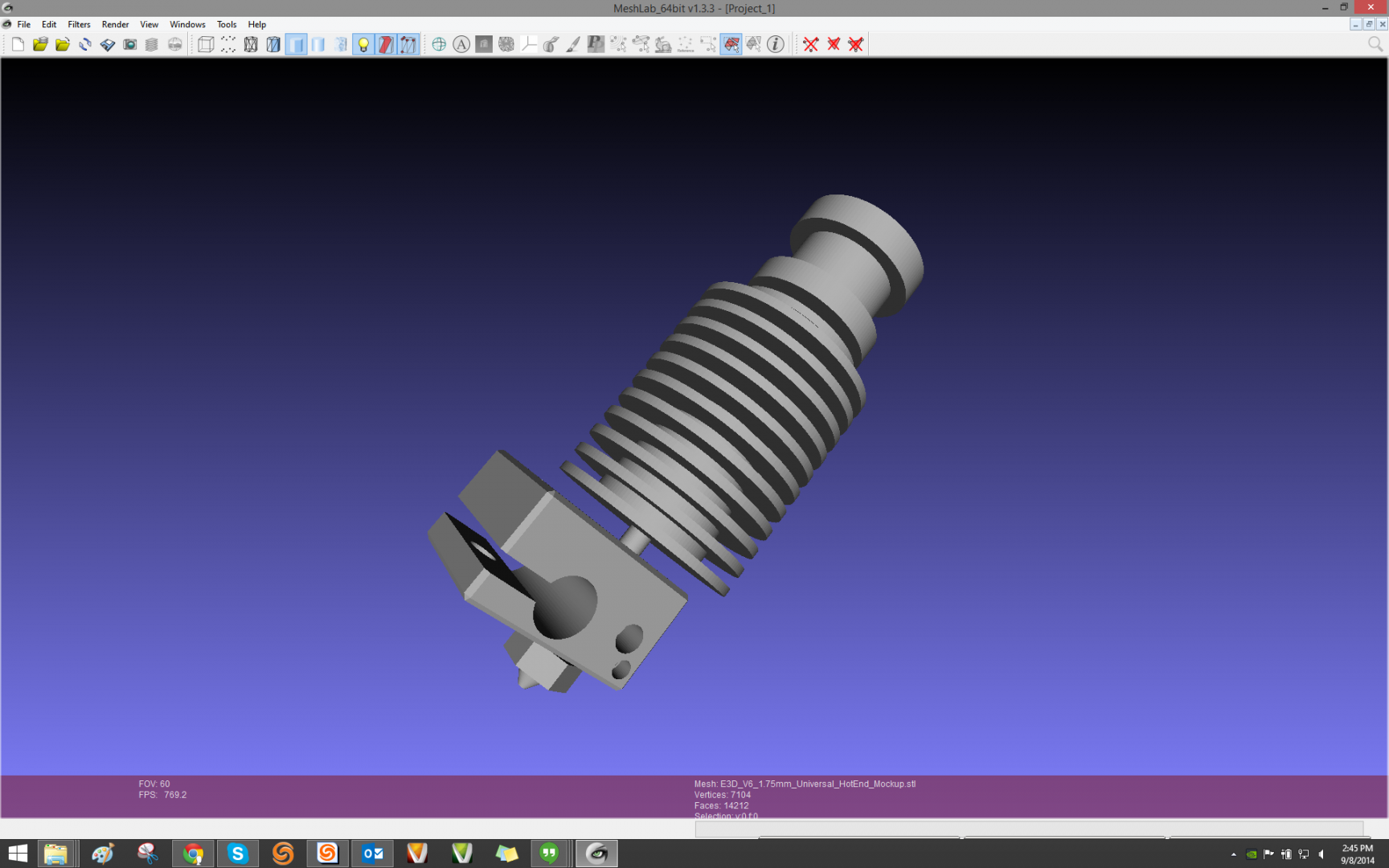Image resolution: width=1389 pixels, height=868 pixels.
Task: Select the Z-Painting brush tool
Action: pos(573,45)
